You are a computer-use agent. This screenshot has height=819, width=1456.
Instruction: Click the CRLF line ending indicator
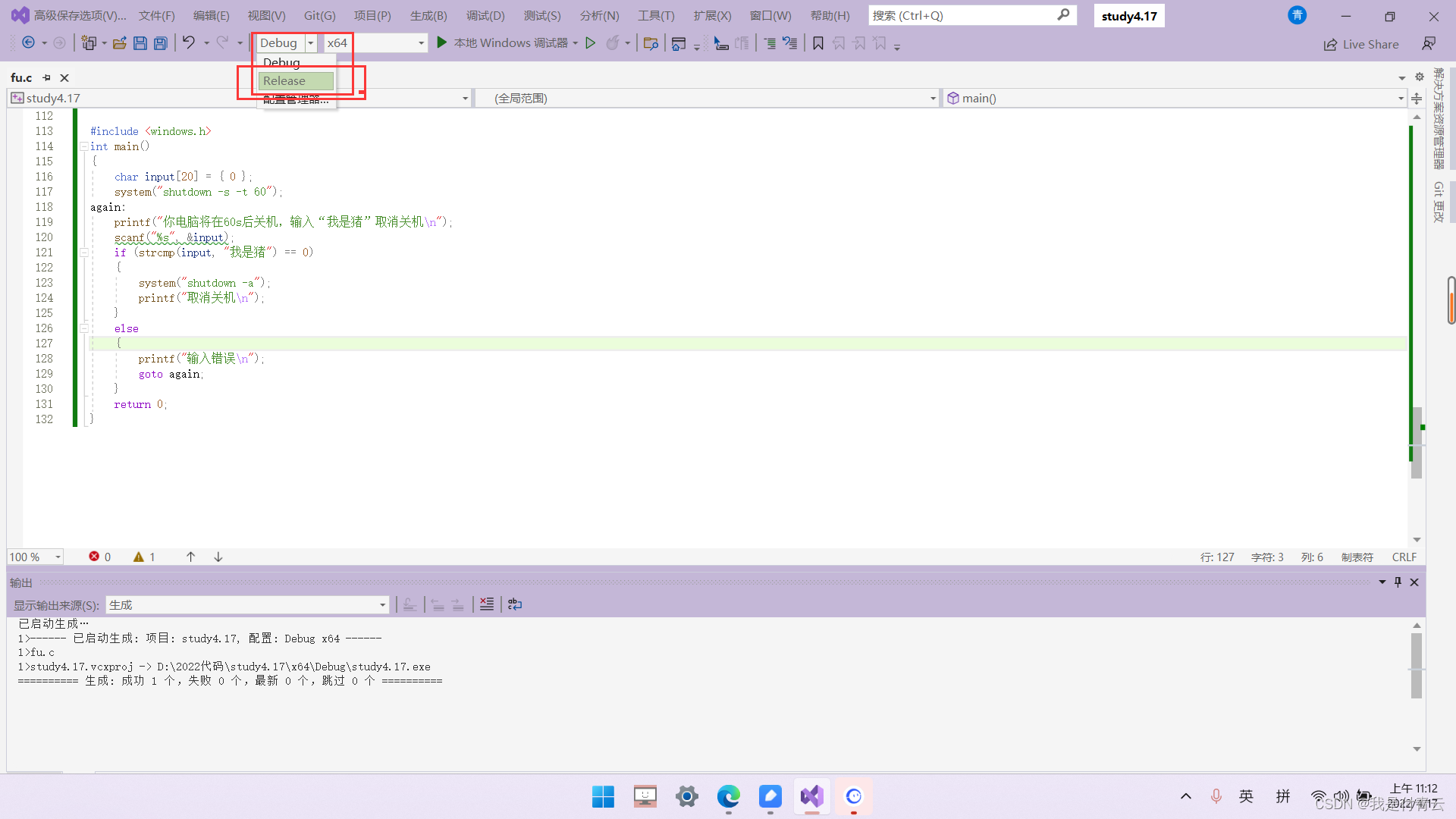tap(1404, 557)
